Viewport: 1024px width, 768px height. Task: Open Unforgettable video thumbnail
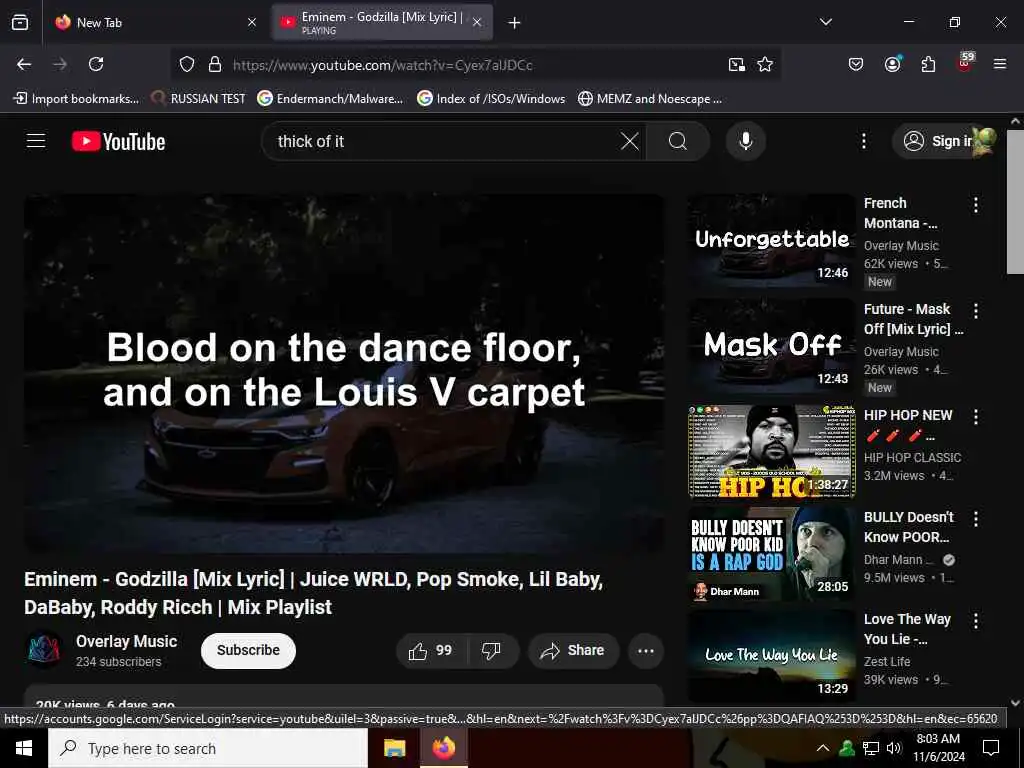point(771,241)
